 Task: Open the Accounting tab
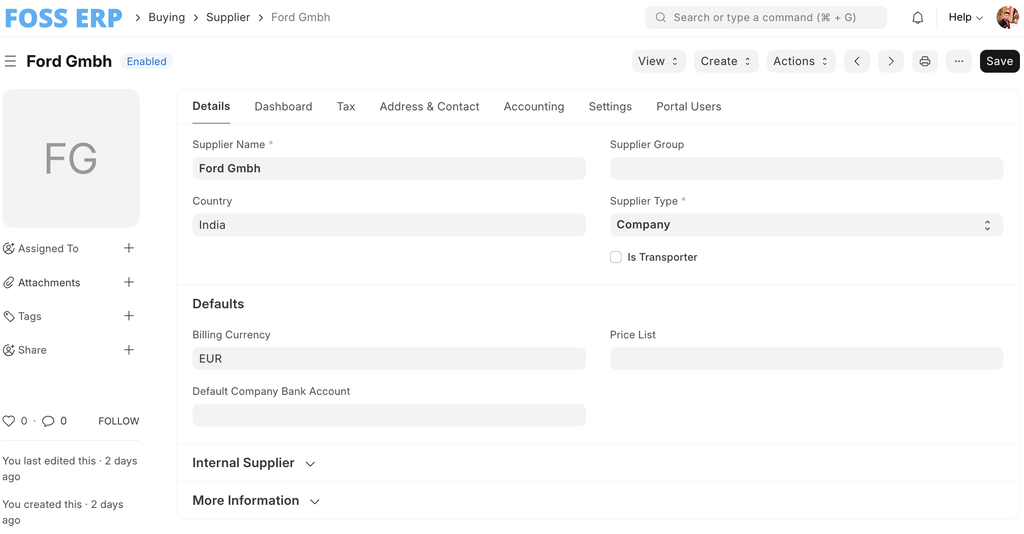(x=534, y=106)
